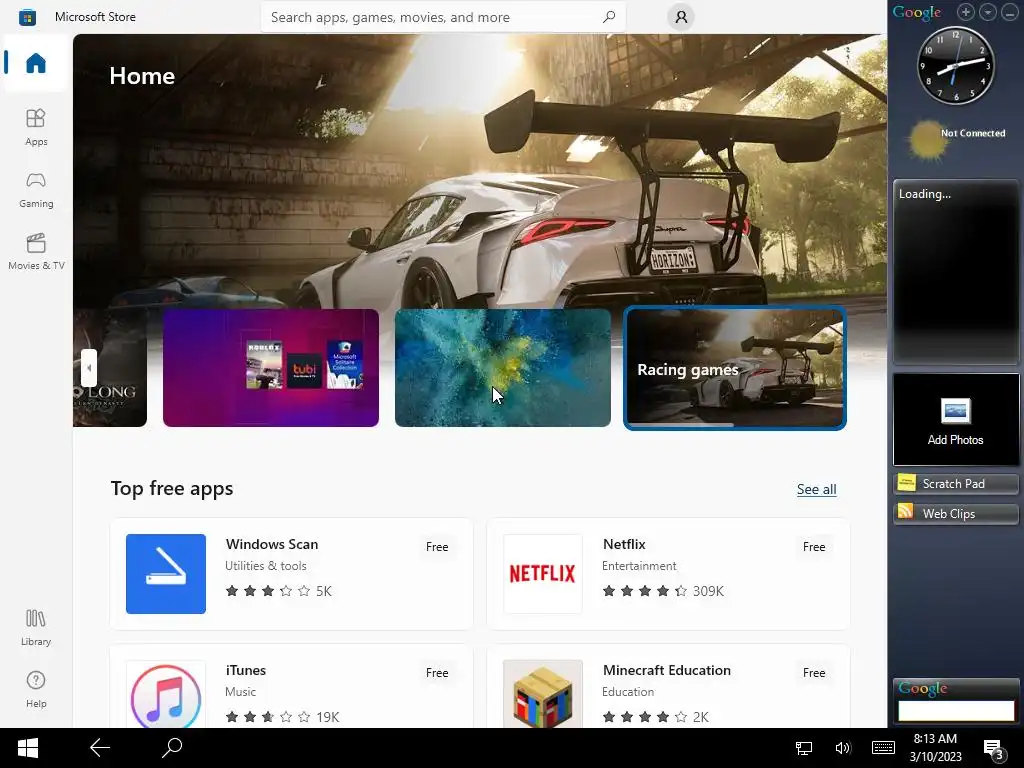Open the Google sidebar options dropdown arrow
This screenshot has height=768, width=1024.
click(987, 12)
